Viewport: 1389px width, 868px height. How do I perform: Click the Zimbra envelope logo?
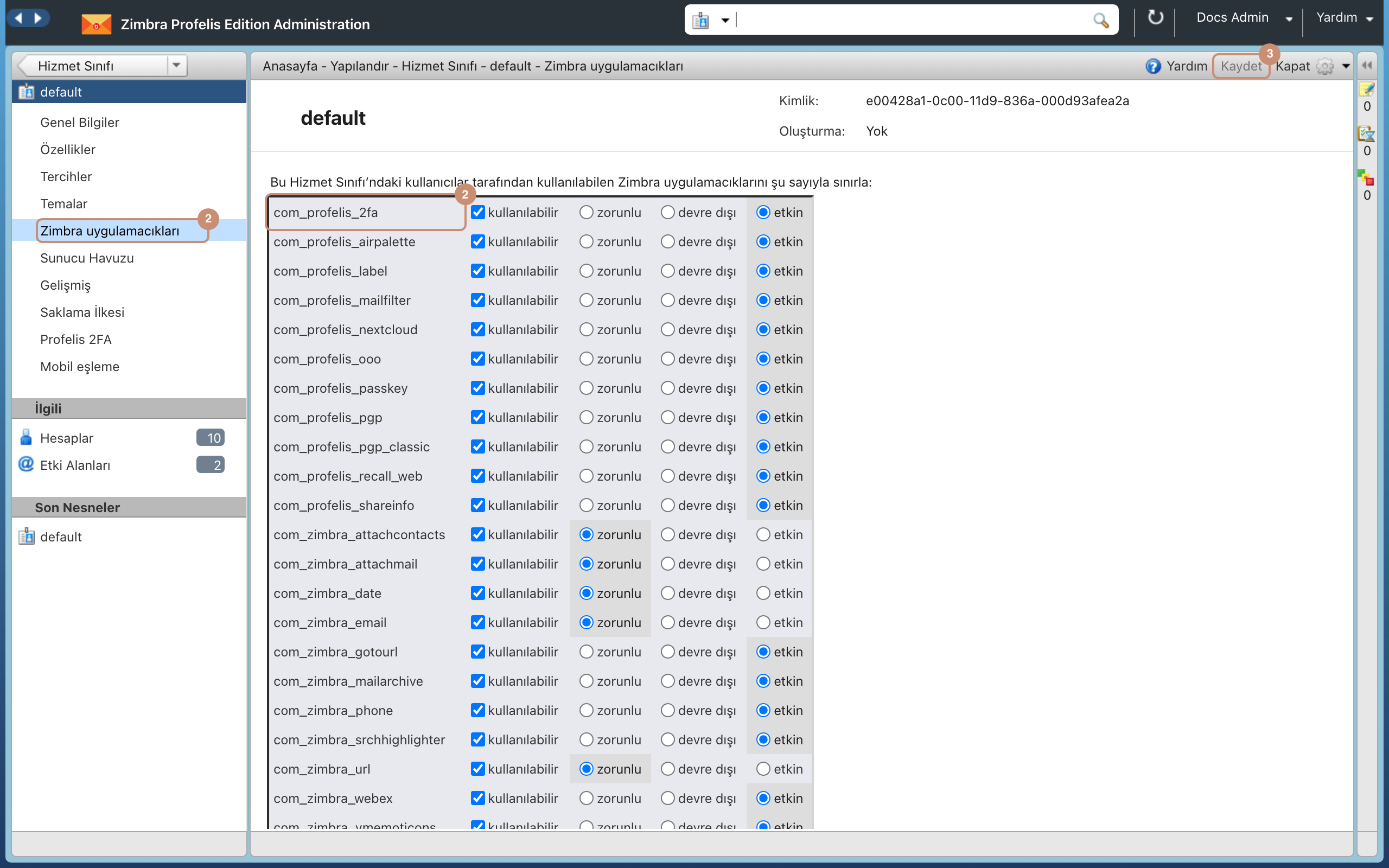tap(96, 24)
